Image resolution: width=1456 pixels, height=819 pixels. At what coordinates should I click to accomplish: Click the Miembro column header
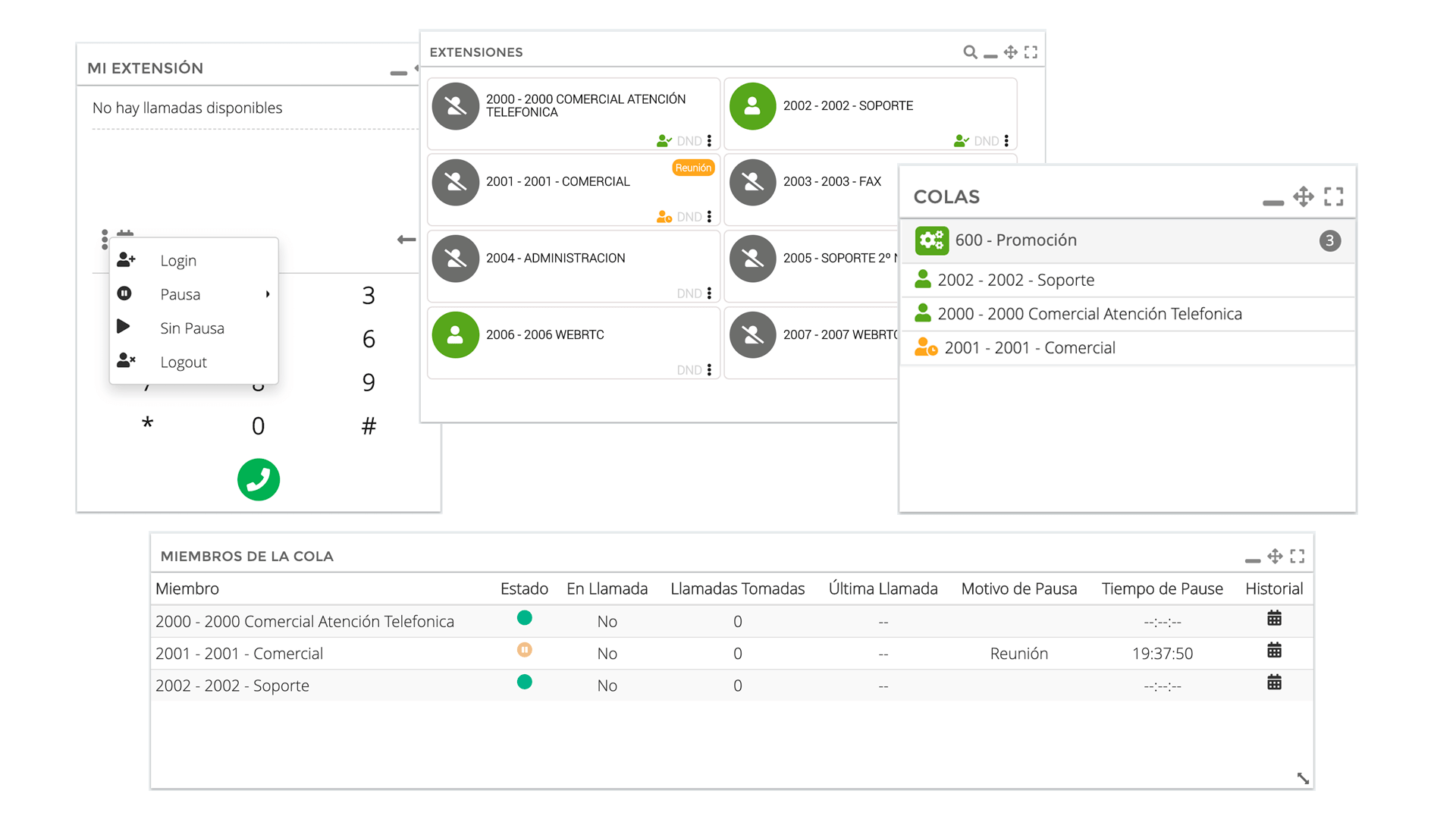point(187,588)
